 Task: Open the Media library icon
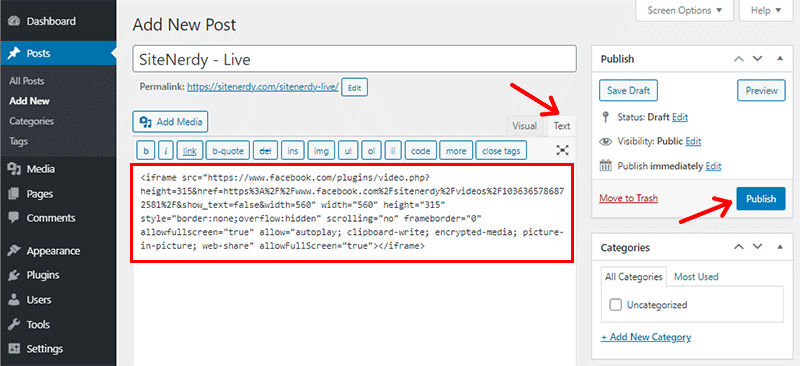(14, 169)
